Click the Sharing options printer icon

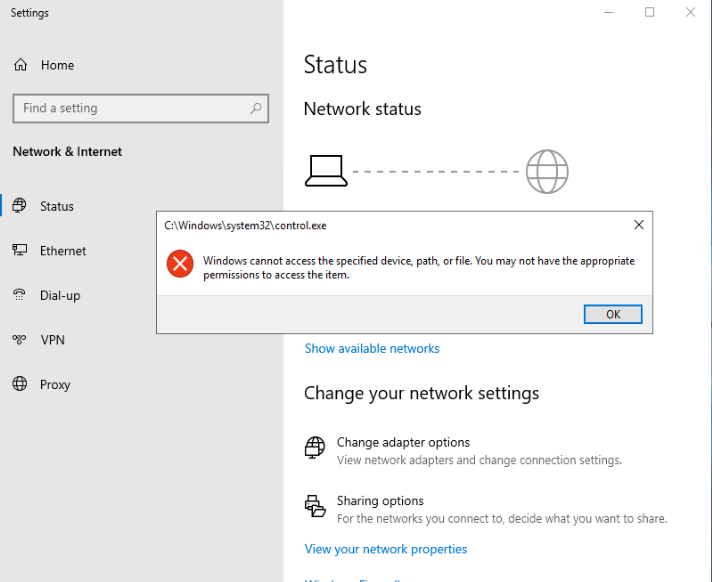315,506
